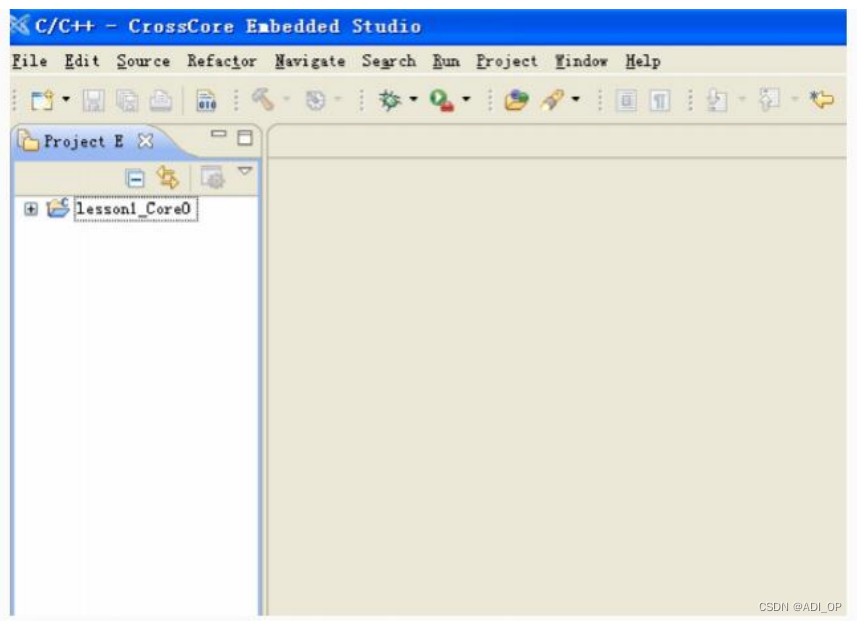This screenshot has width=857, height=622.
Task: Open the Refactor menu
Action: tap(222, 61)
